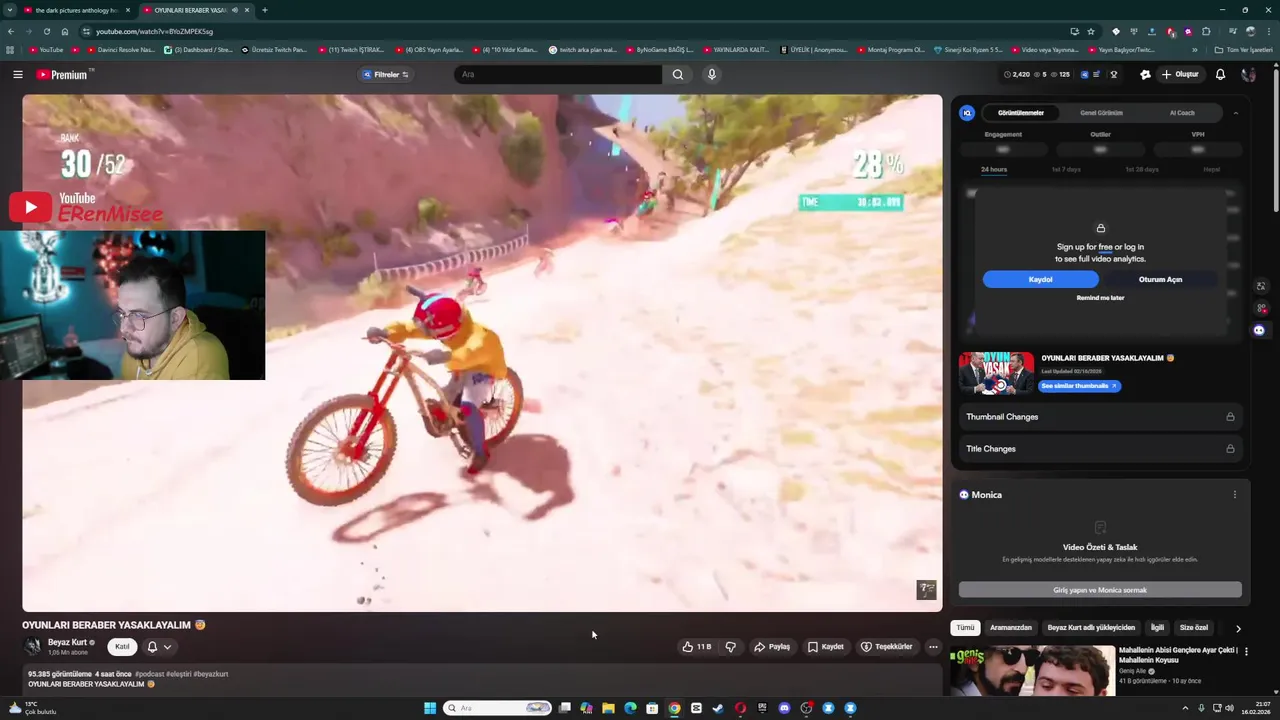
Task: Start voice search with microphone icon
Action: click(x=712, y=74)
